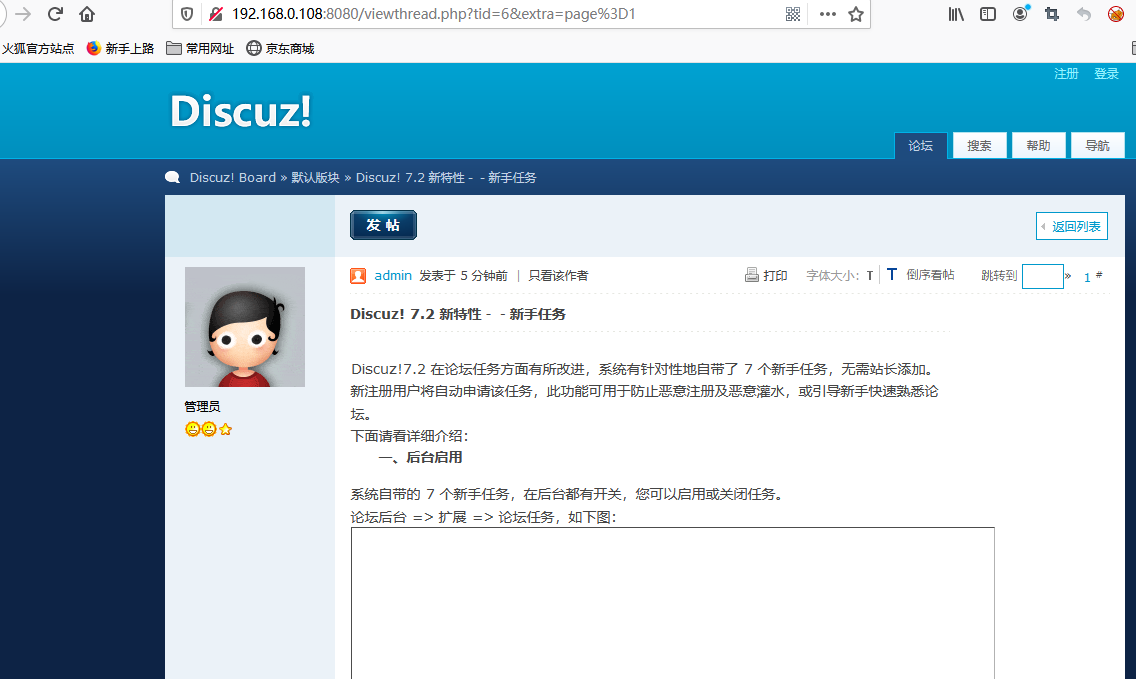Open the tracking protection shield icon
Viewport: 1136px width, 679px height.
(185, 14)
